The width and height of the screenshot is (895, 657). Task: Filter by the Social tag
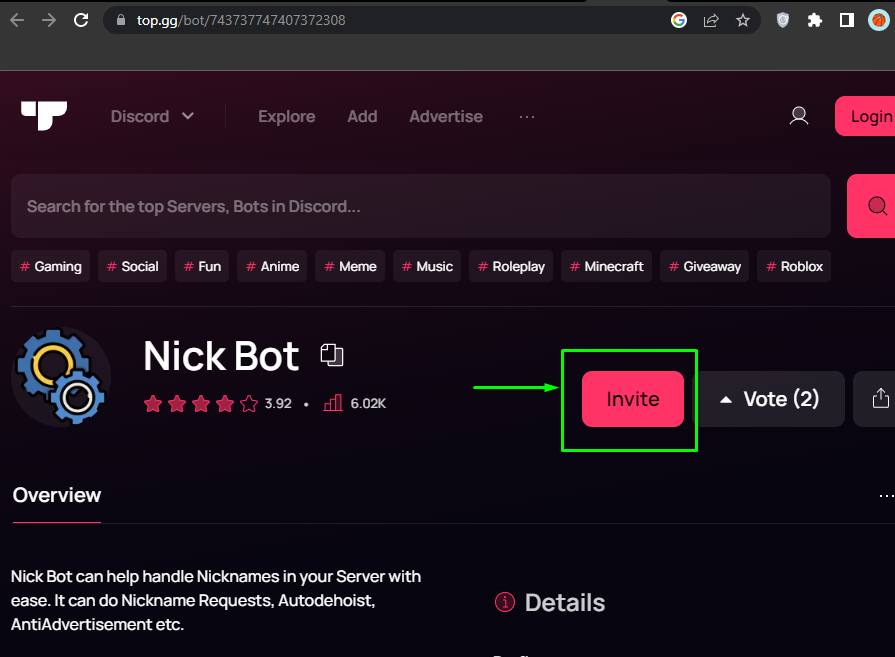pyautogui.click(x=132, y=267)
